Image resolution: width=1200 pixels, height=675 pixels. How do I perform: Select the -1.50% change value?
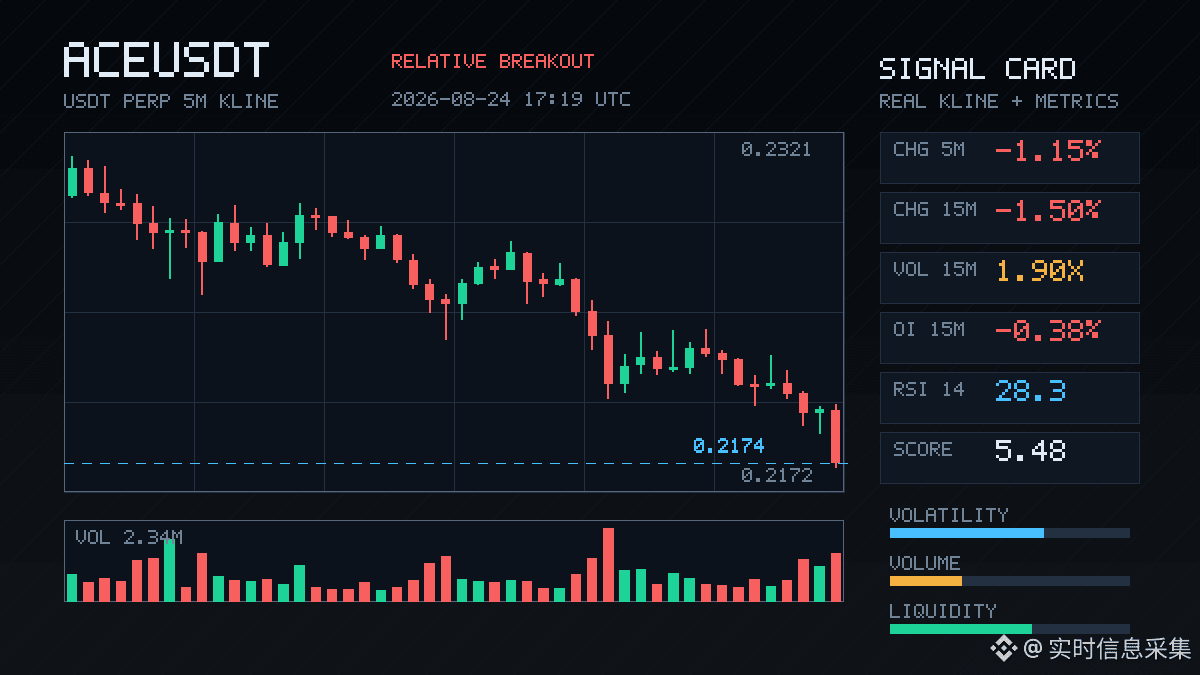(x=1047, y=211)
